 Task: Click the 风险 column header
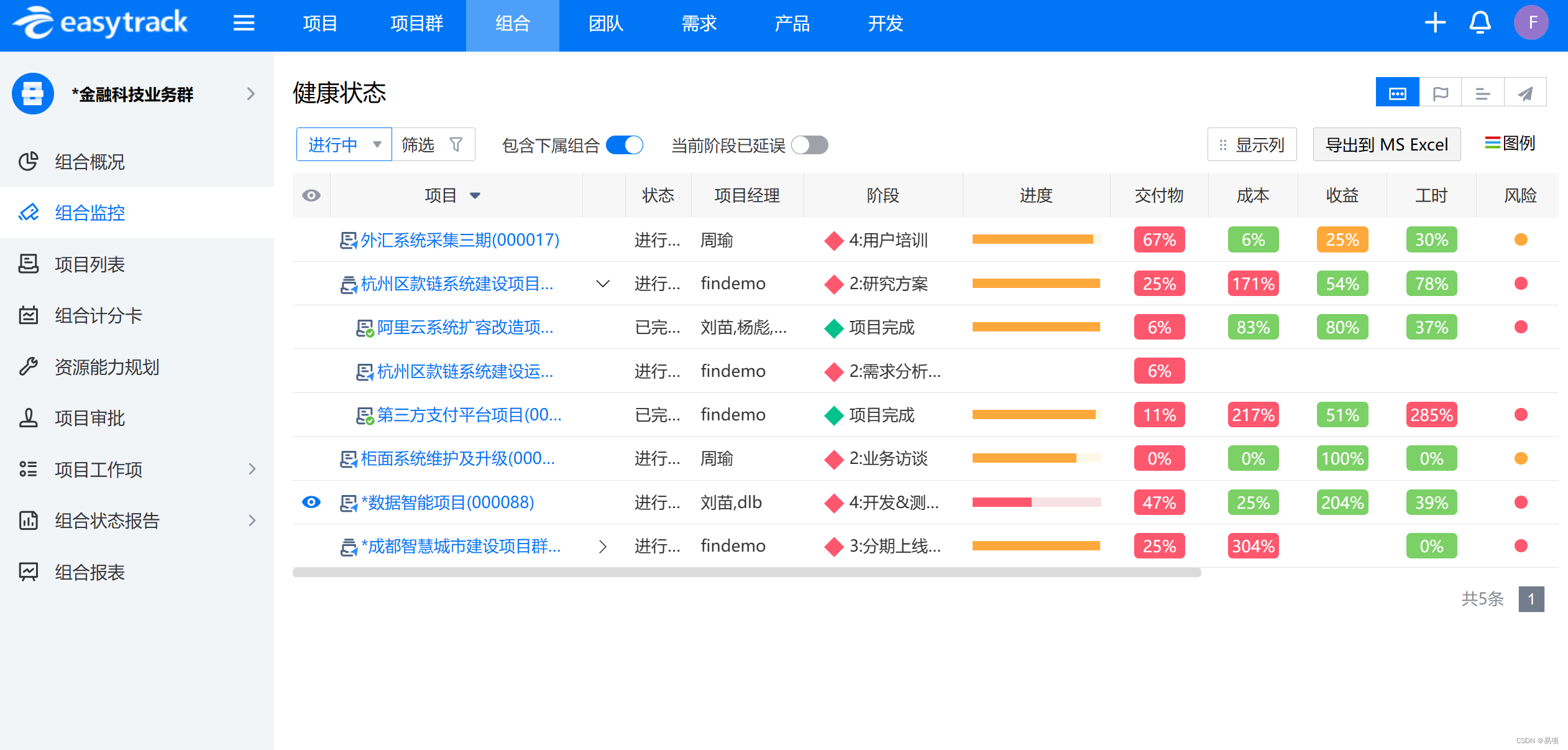click(1520, 196)
